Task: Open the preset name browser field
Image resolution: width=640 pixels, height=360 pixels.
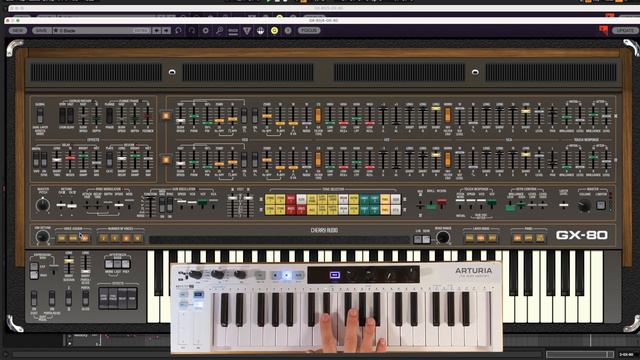Action: point(101,31)
